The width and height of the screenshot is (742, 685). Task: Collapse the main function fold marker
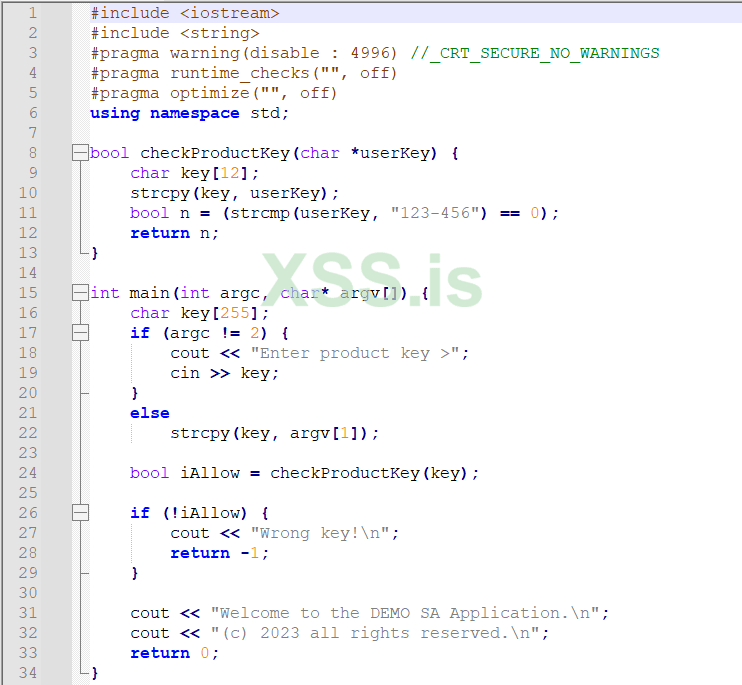(80, 293)
